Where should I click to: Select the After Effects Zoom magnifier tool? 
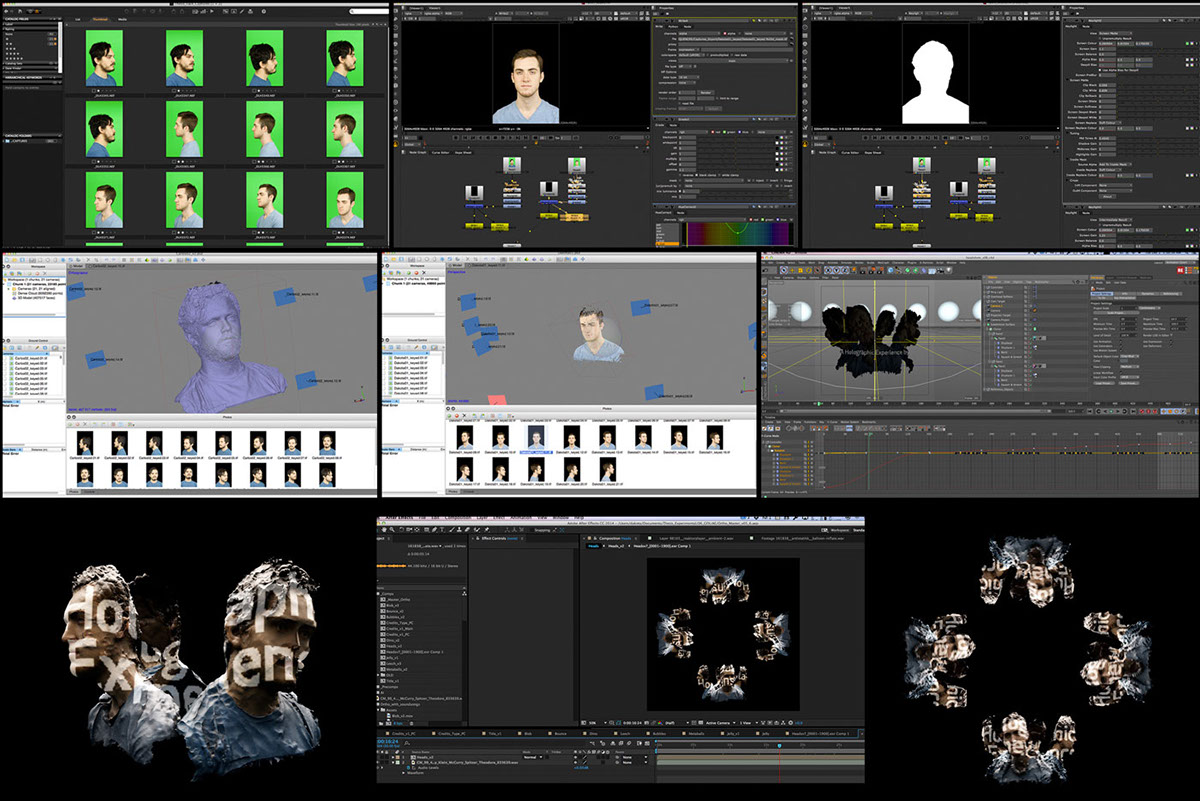392,530
